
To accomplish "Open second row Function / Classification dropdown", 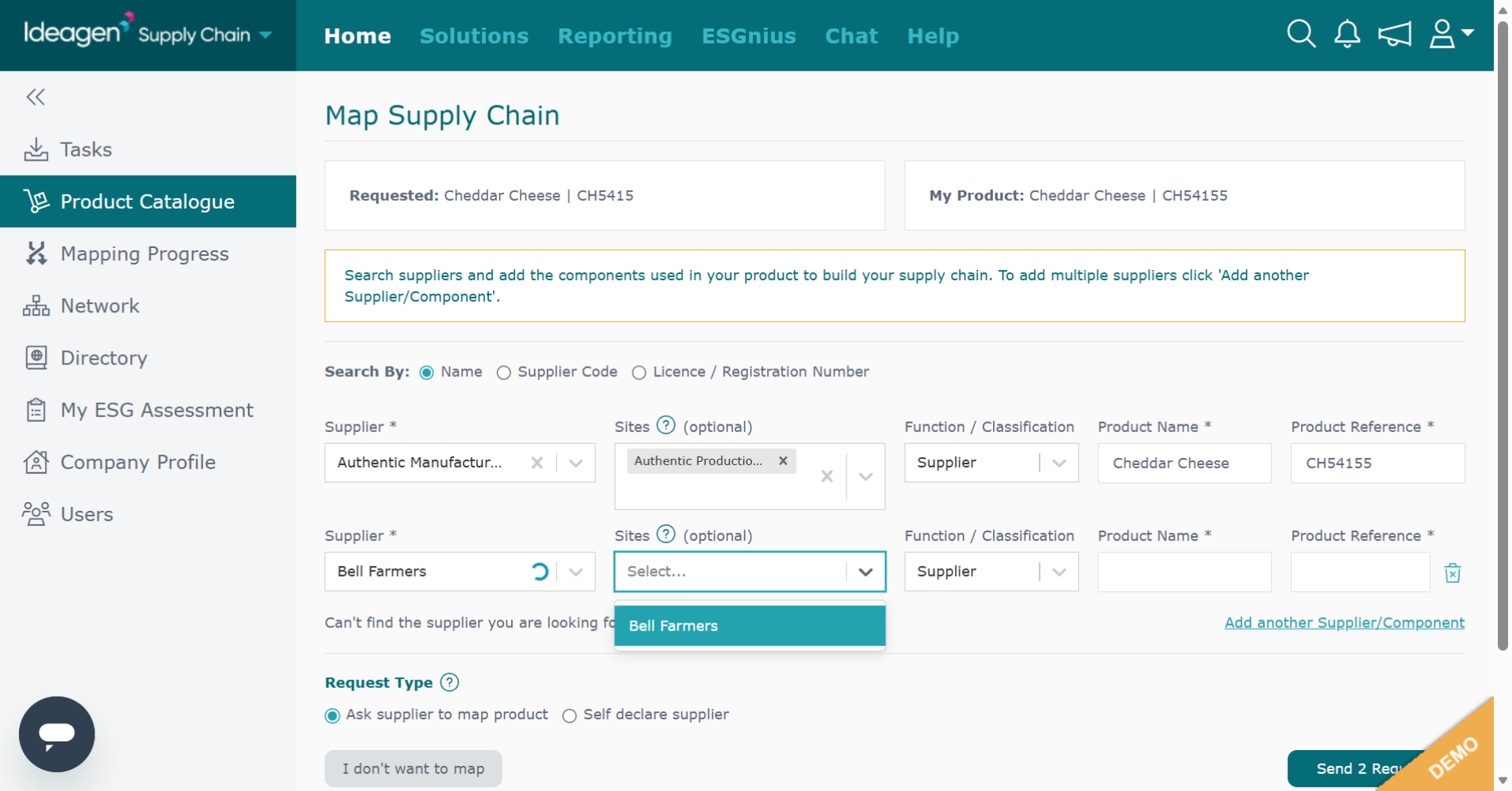I will pyautogui.click(x=991, y=571).
